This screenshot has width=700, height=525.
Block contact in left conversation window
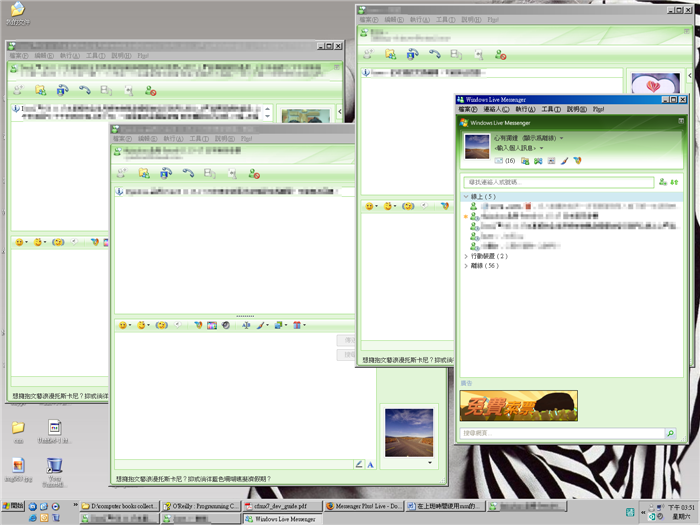click(x=150, y=91)
